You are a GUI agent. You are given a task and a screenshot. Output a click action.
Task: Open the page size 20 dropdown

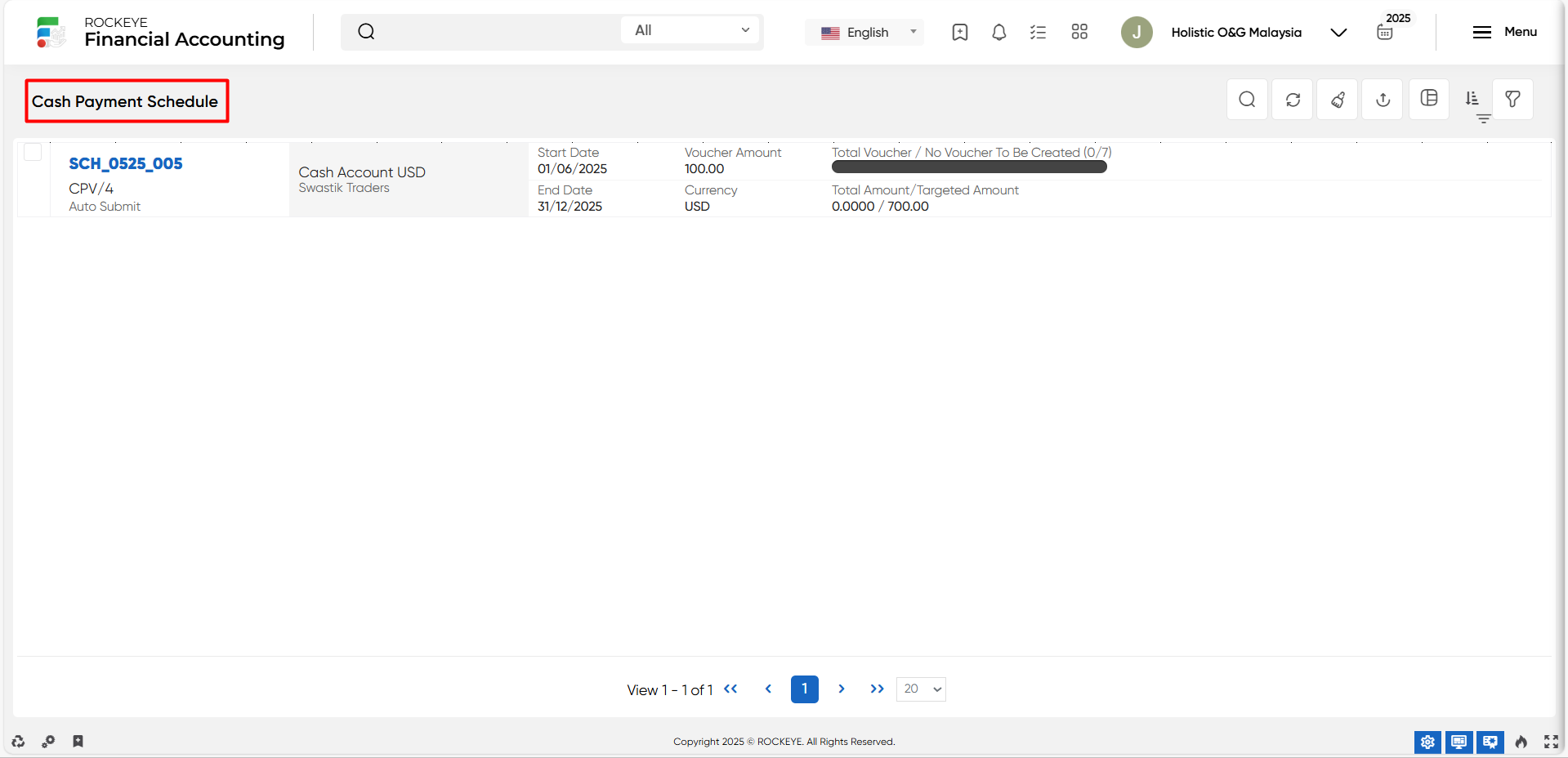(x=921, y=689)
